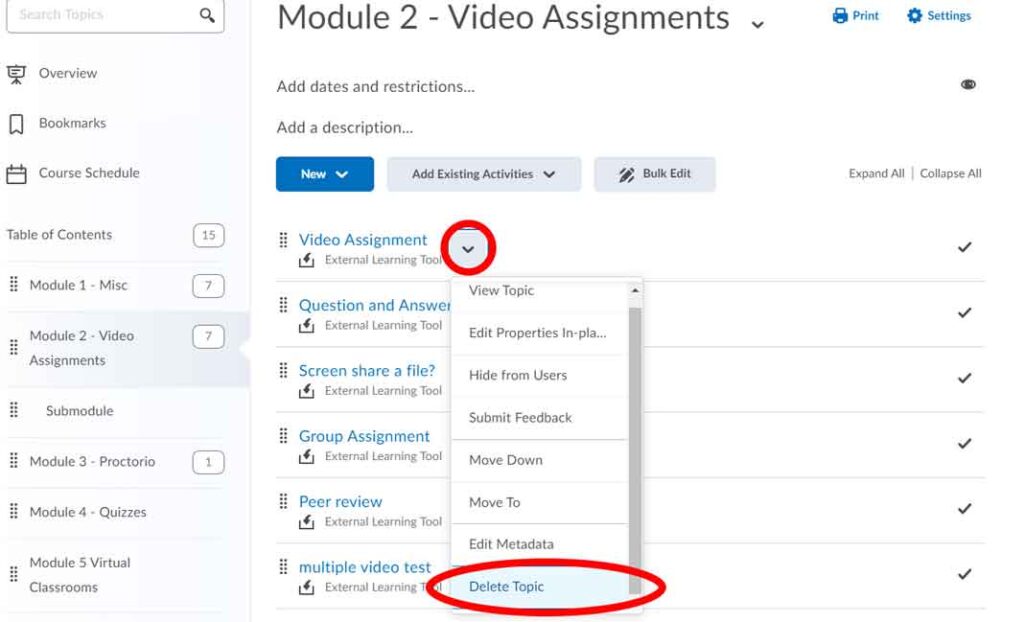Viewport: 1024px width, 622px height.
Task: Click the Search Topics input field
Action: [x=100, y=15]
